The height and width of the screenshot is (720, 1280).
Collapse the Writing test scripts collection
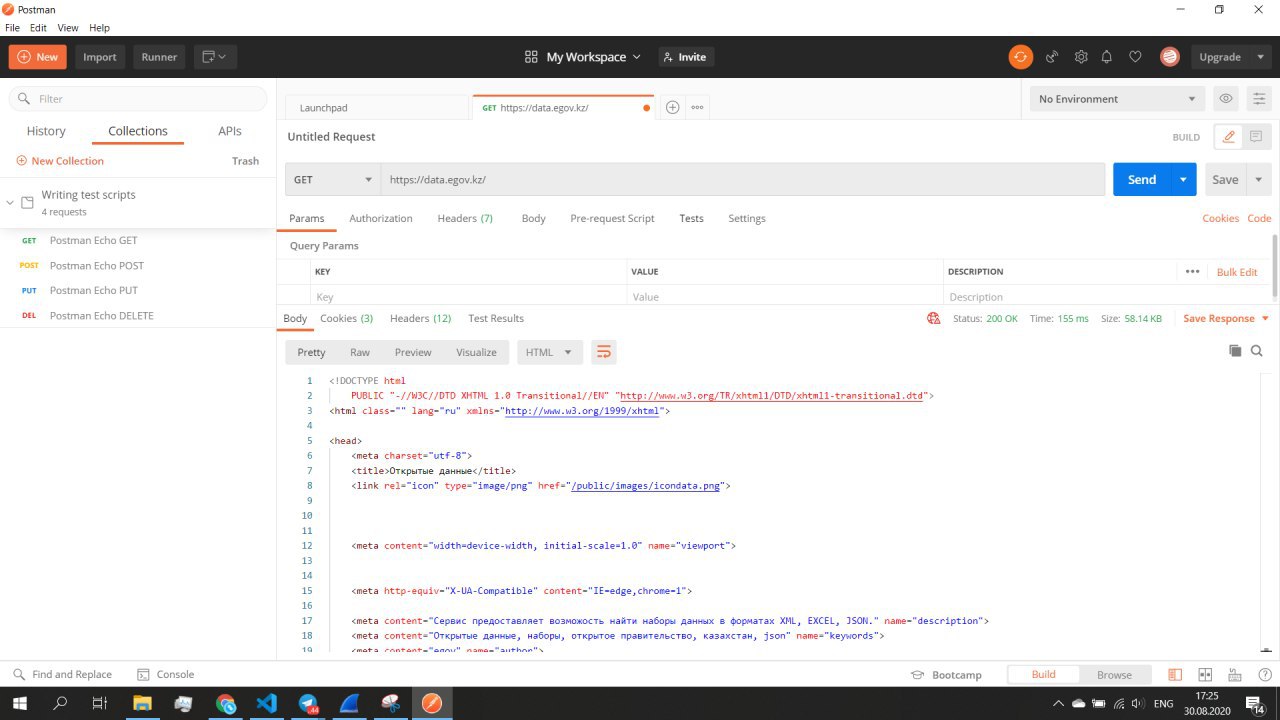click(x=10, y=202)
